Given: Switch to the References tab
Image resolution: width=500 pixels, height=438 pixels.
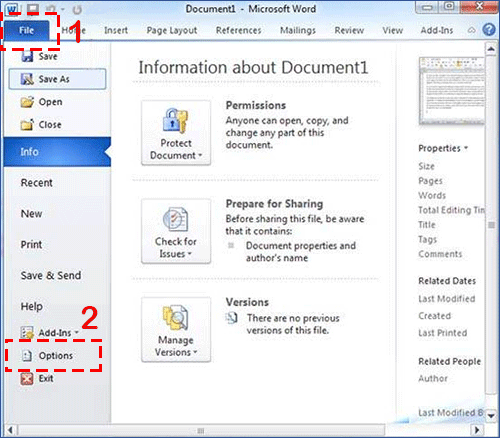Looking at the screenshot, I should (x=238, y=30).
